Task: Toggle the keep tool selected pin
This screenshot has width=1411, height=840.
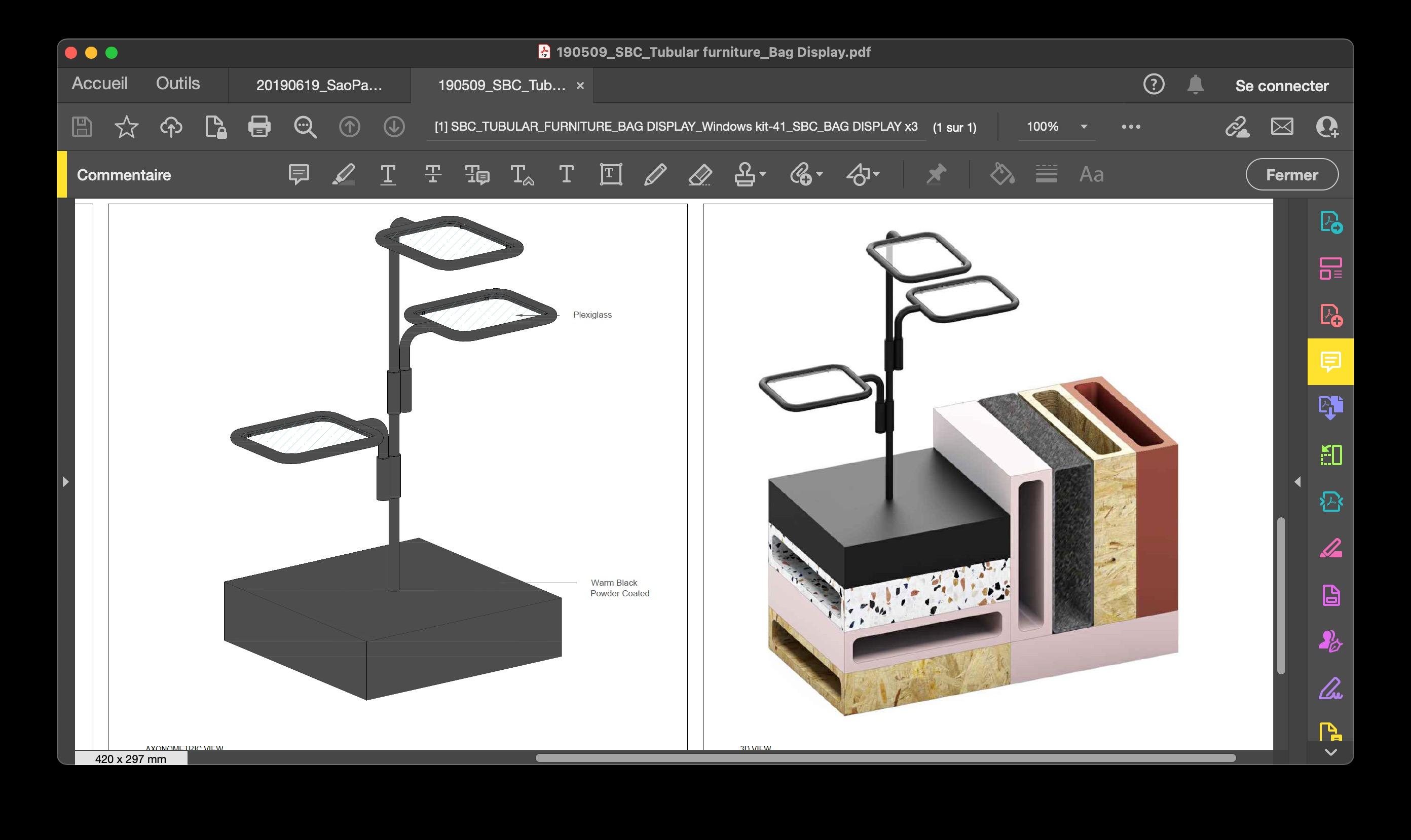Action: click(x=936, y=174)
